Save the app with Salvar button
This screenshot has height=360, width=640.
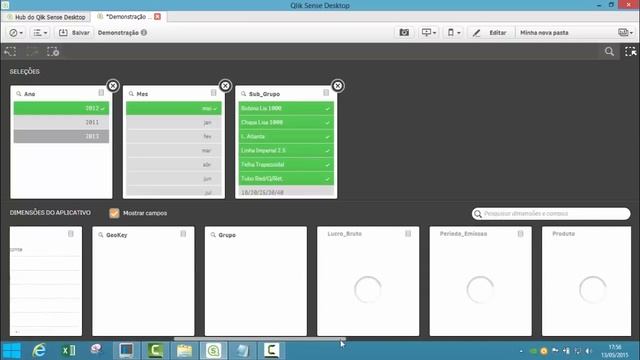(74, 33)
